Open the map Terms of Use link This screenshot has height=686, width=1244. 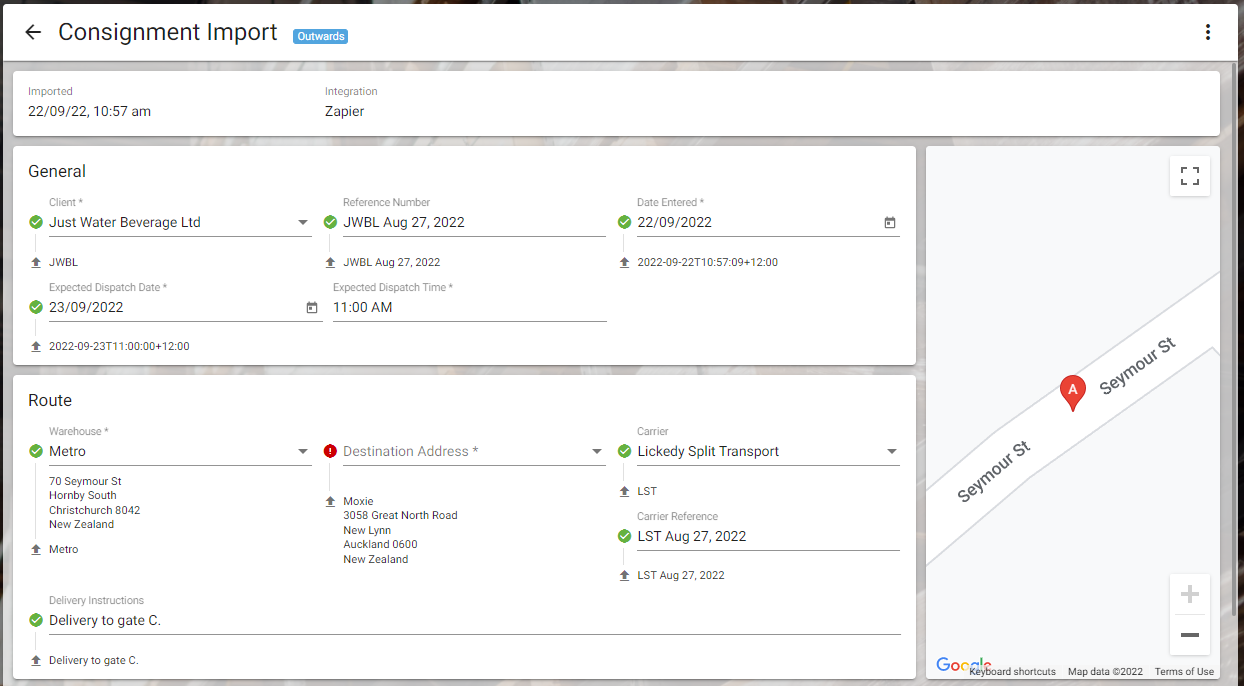(1184, 672)
